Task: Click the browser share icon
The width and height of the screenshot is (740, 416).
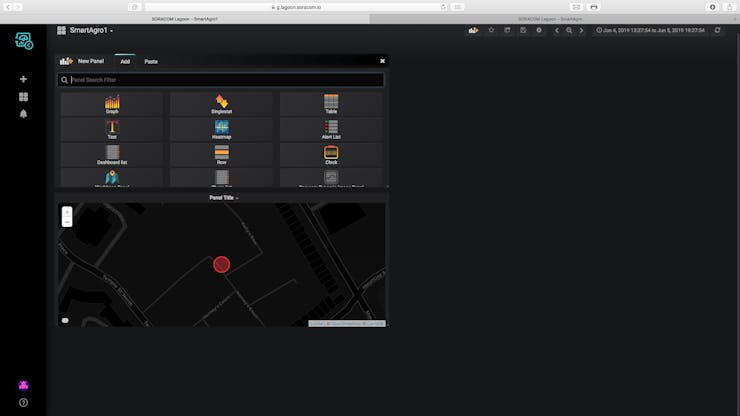Action: point(729,7)
